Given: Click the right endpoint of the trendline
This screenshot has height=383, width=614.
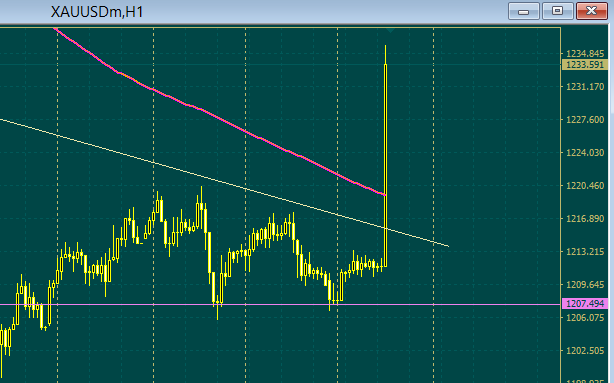Looking at the screenshot, I should tap(448, 246).
